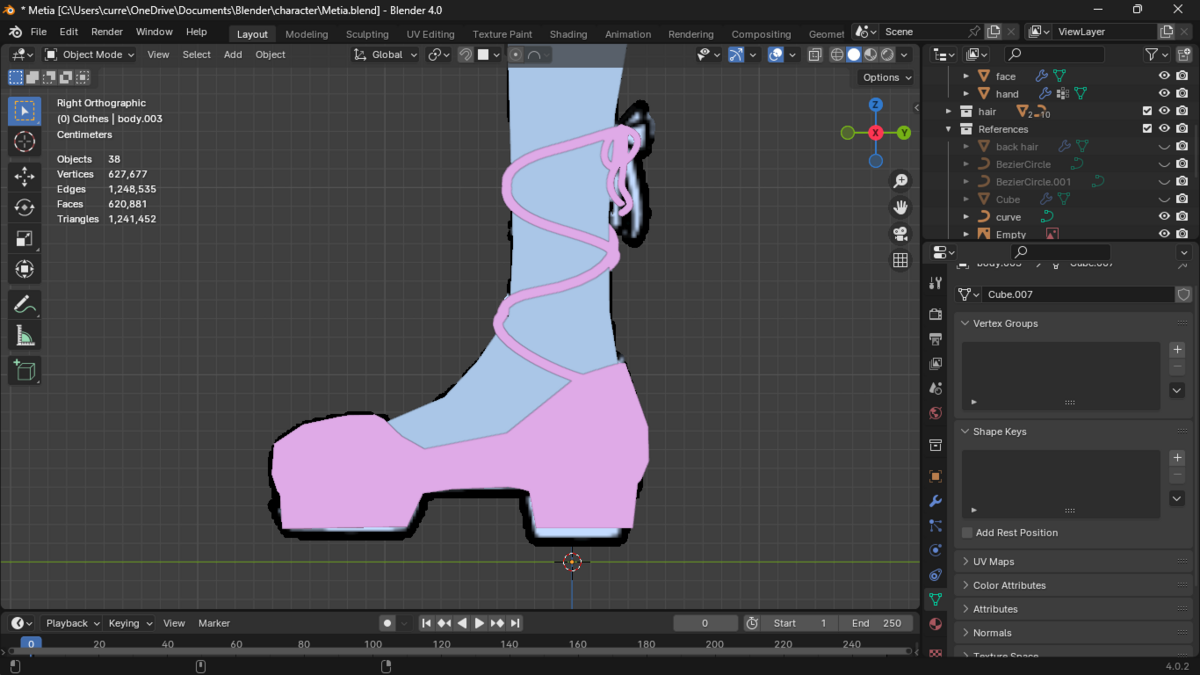Hide the face object in viewport
Image resolution: width=1200 pixels, height=675 pixels.
tap(1164, 76)
